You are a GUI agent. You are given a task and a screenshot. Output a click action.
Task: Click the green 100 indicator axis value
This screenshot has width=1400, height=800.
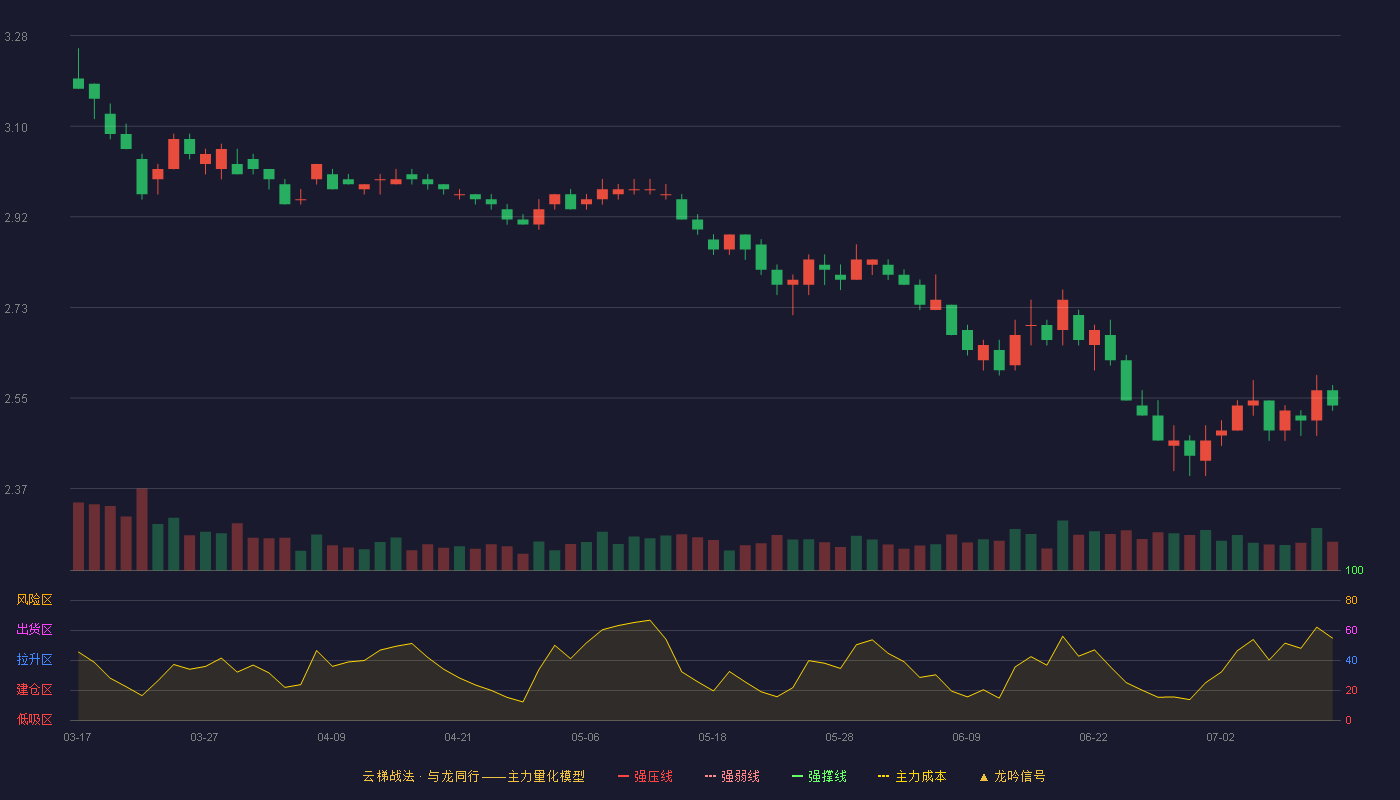[x=1354, y=571]
